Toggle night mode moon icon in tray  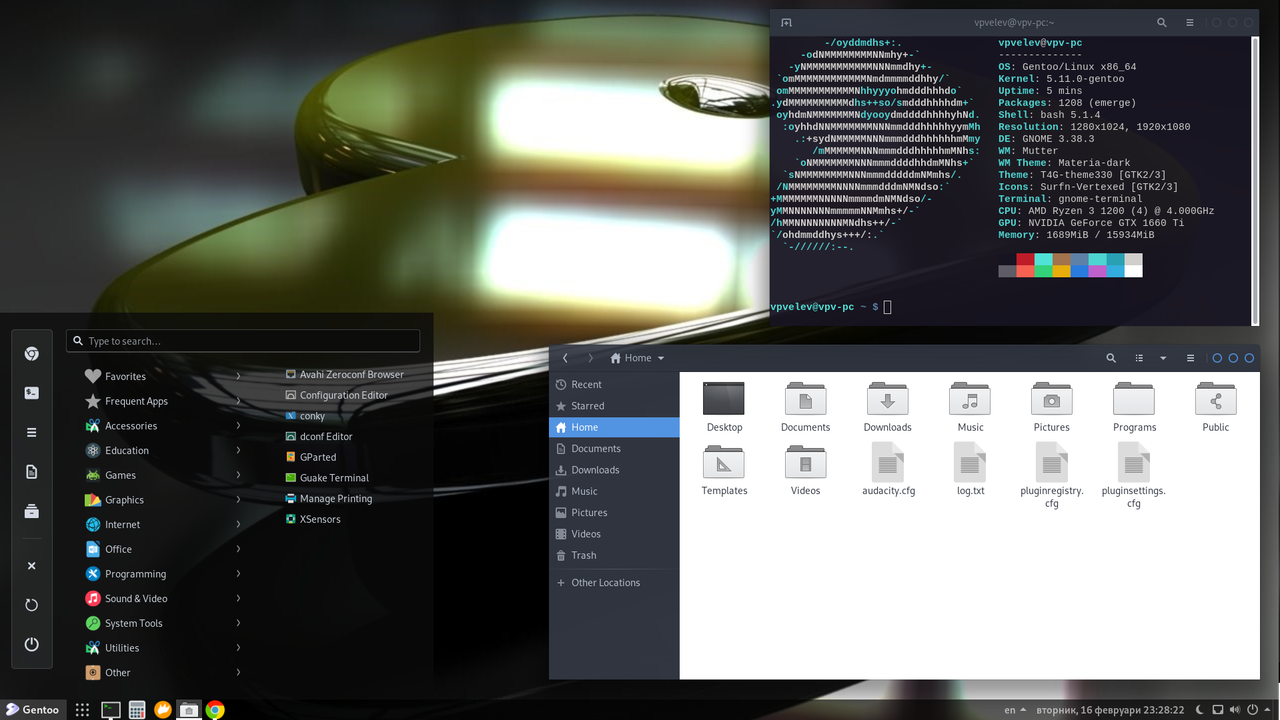1199,710
